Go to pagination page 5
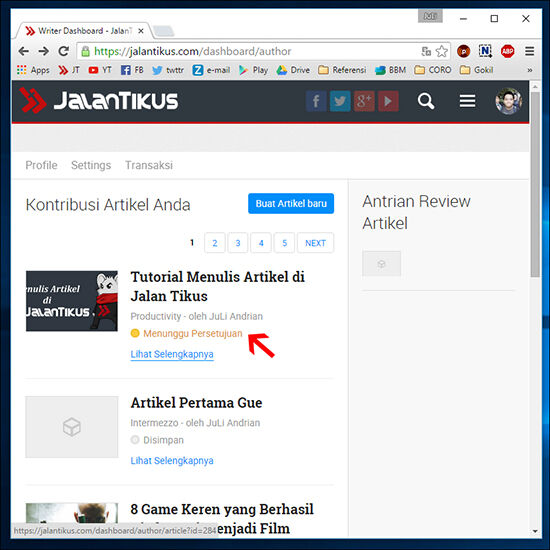550x550 pixels. (284, 243)
